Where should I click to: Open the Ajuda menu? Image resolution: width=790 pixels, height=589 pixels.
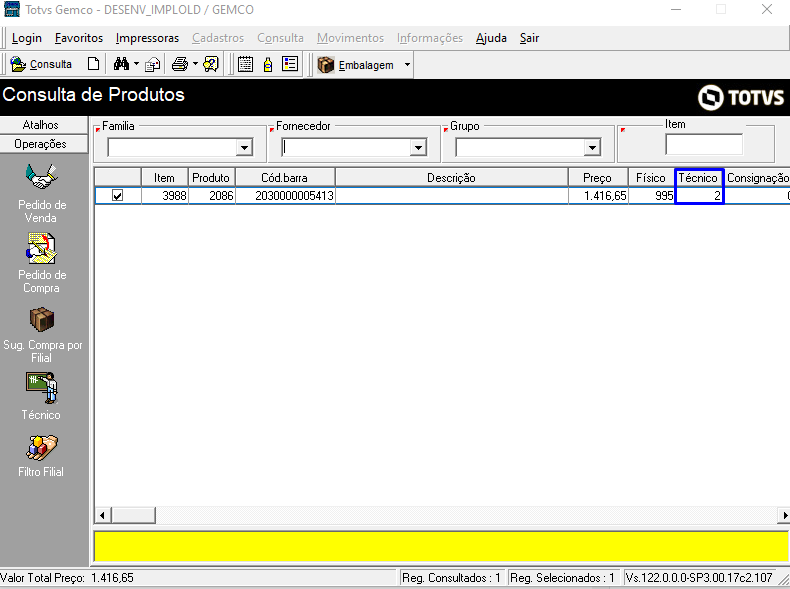tap(491, 38)
